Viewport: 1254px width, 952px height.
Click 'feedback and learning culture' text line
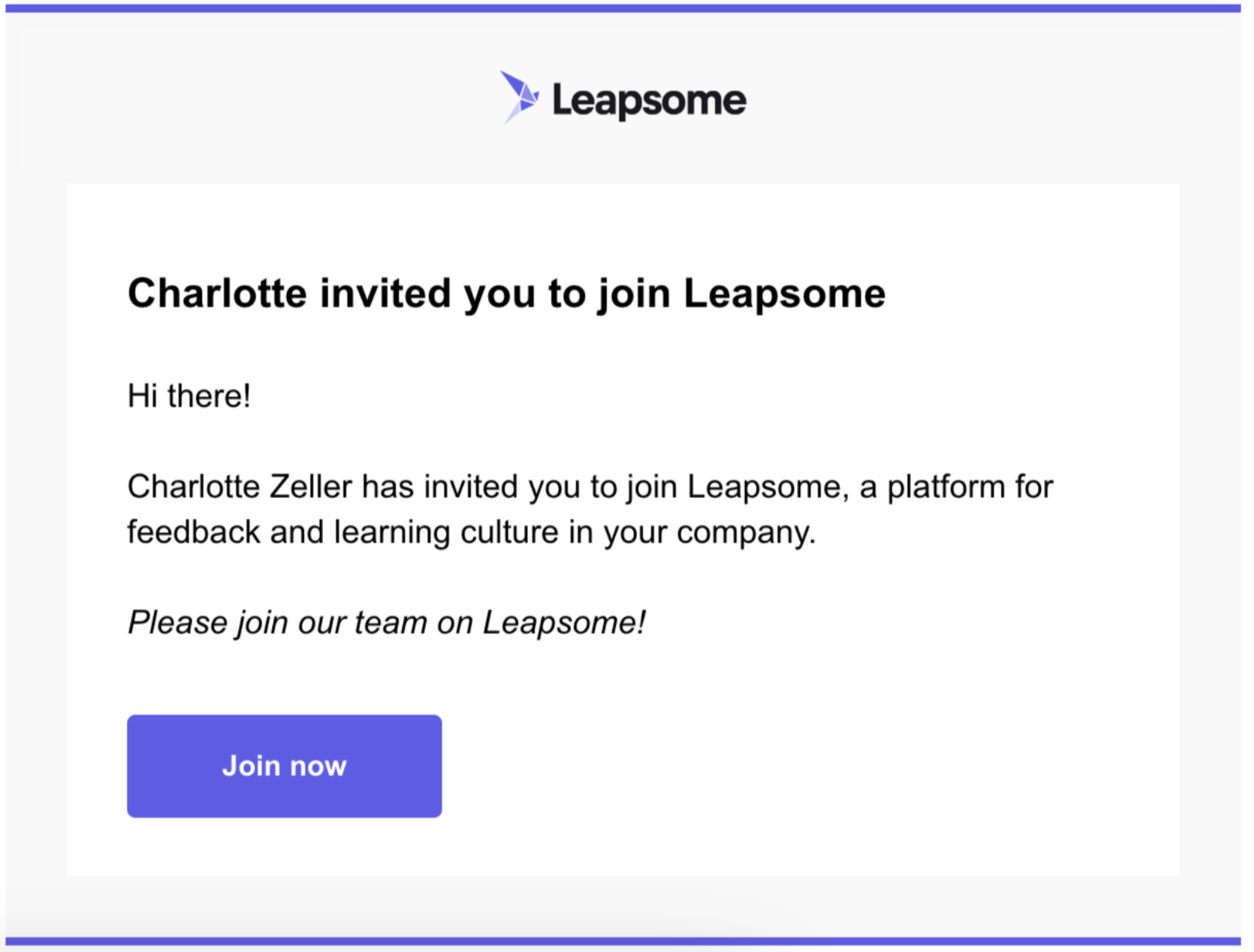[x=343, y=532]
